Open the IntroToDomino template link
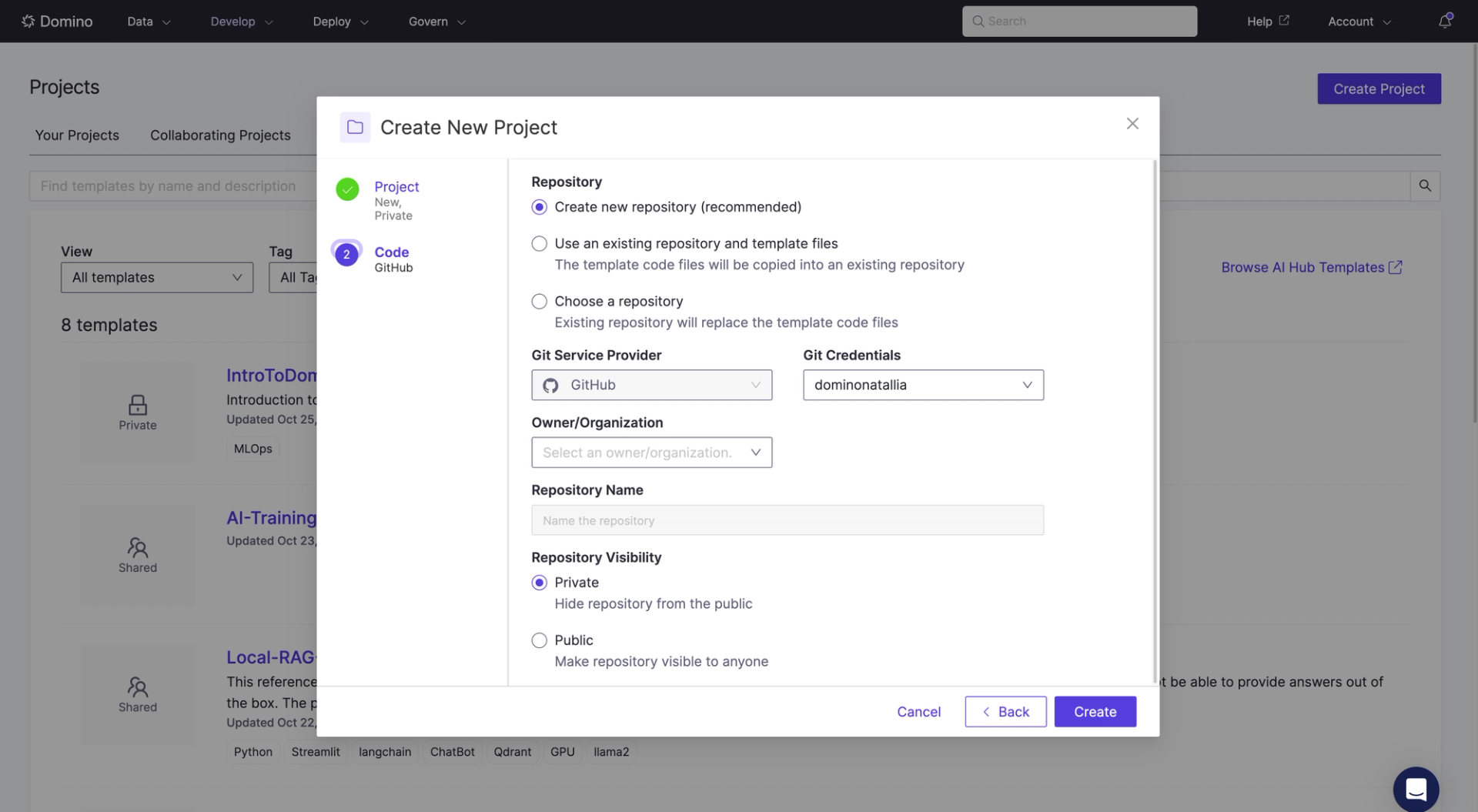The height and width of the screenshot is (812, 1478). tap(271, 376)
